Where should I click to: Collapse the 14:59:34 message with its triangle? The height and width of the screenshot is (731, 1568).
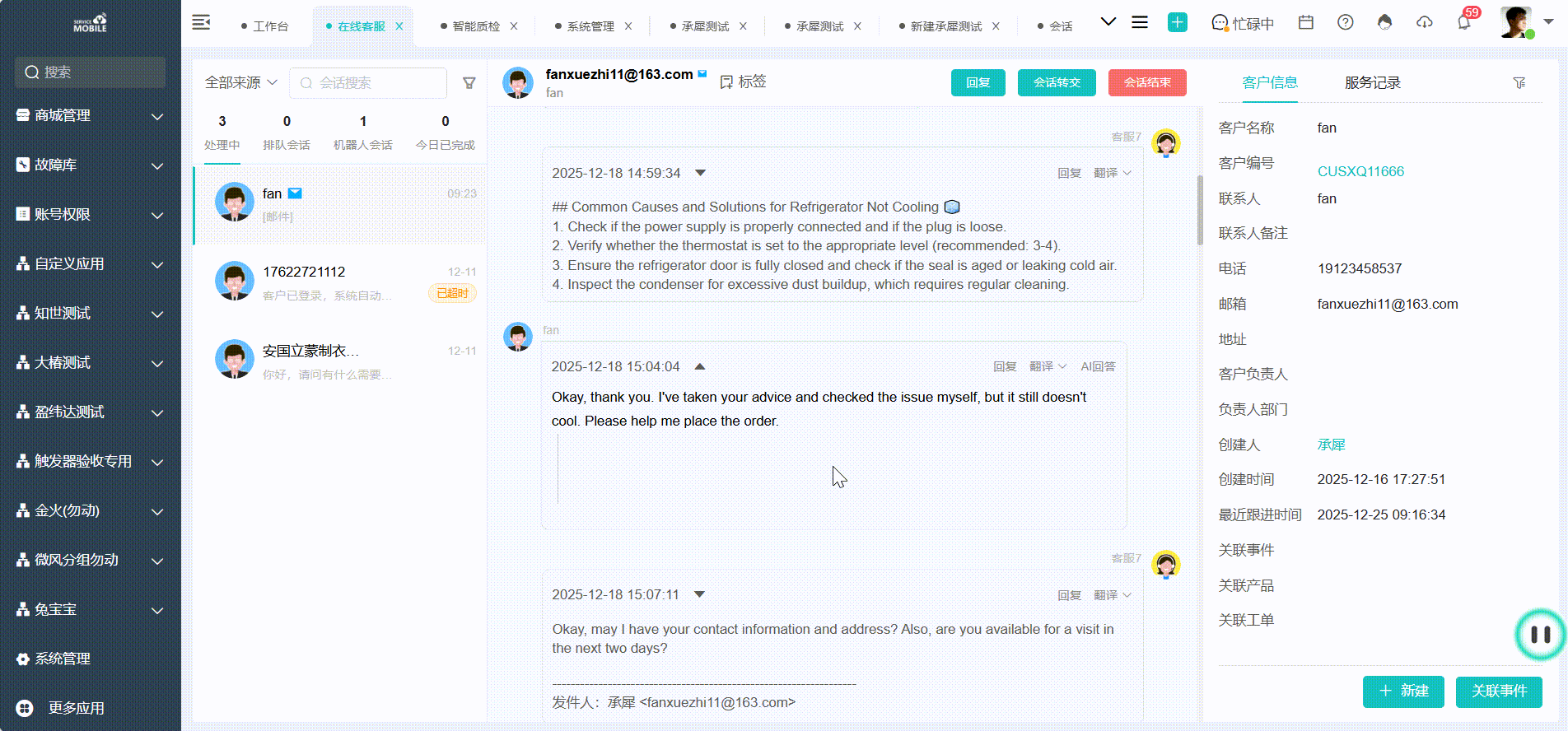click(701, 173)
